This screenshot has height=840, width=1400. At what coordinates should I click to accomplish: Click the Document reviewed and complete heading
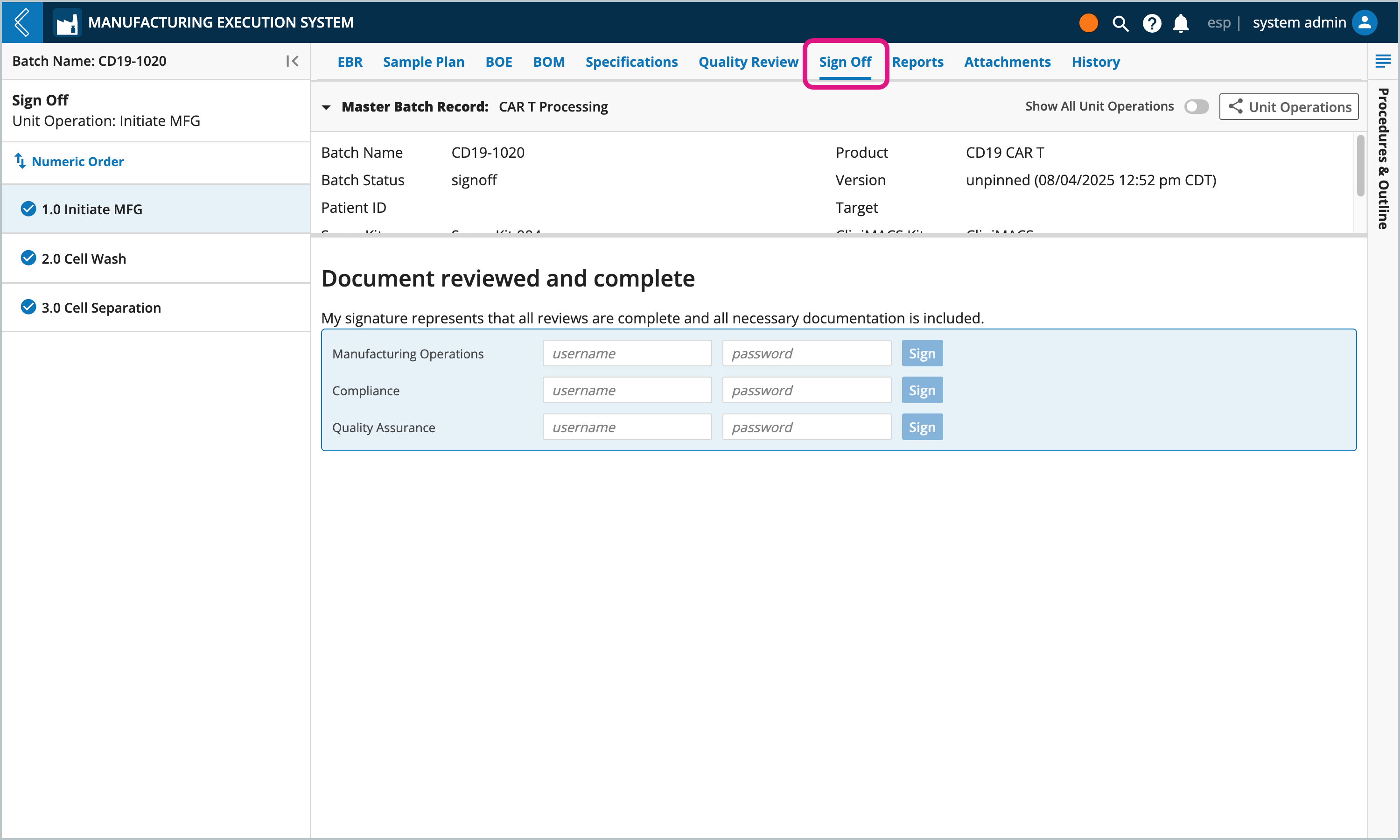[x=508, y=279]
